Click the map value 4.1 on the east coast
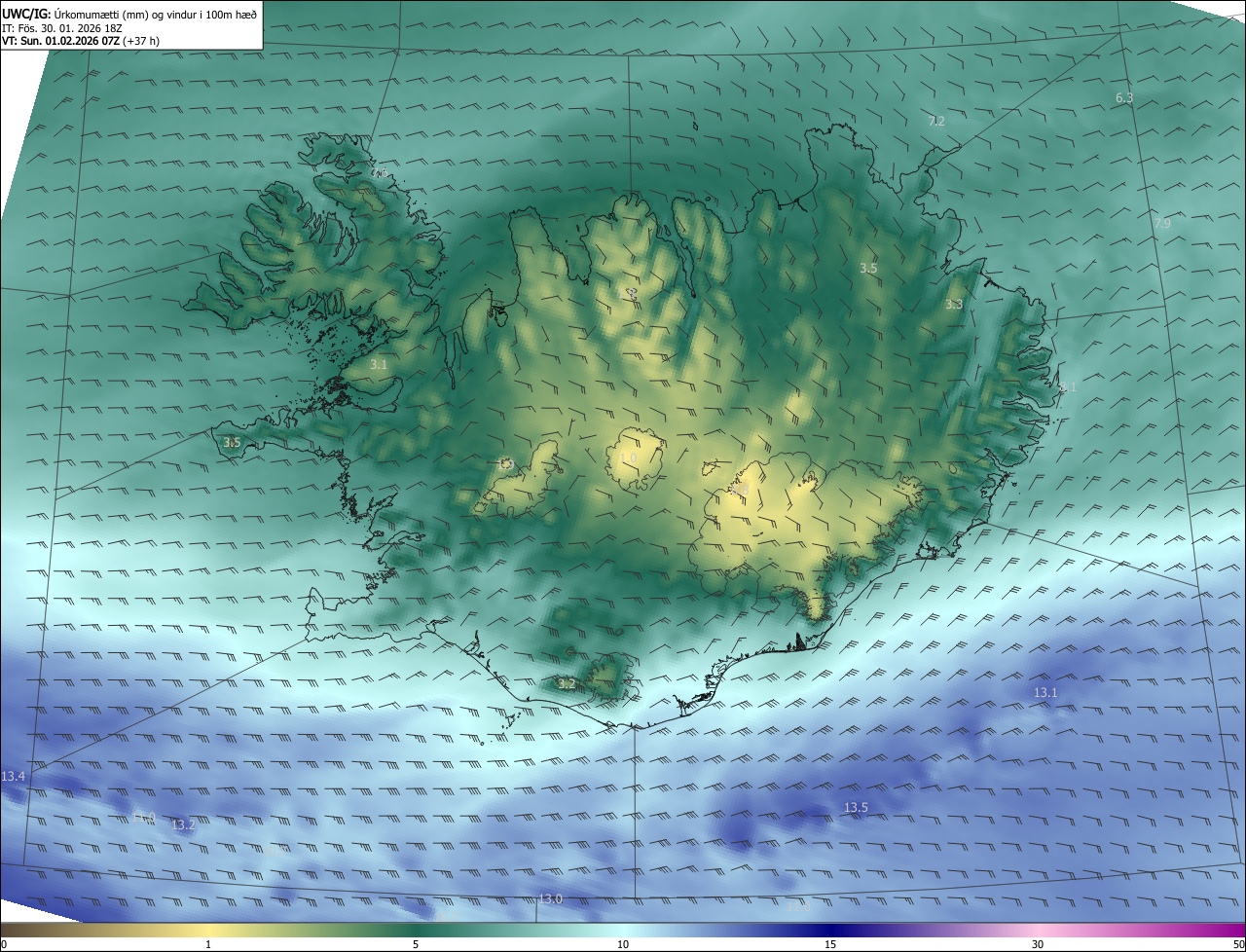Screen dimensions: 1246x952 tap(1068, 387)
